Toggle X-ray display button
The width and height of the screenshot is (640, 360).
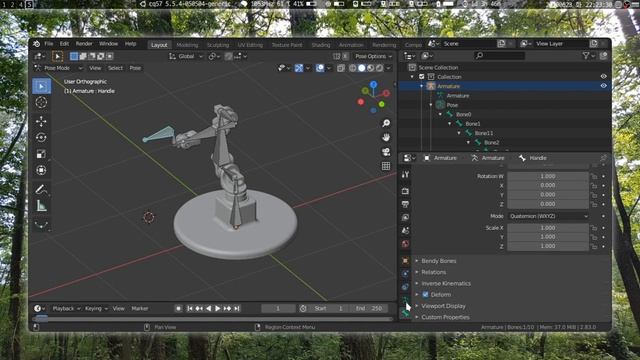(340, 68)
